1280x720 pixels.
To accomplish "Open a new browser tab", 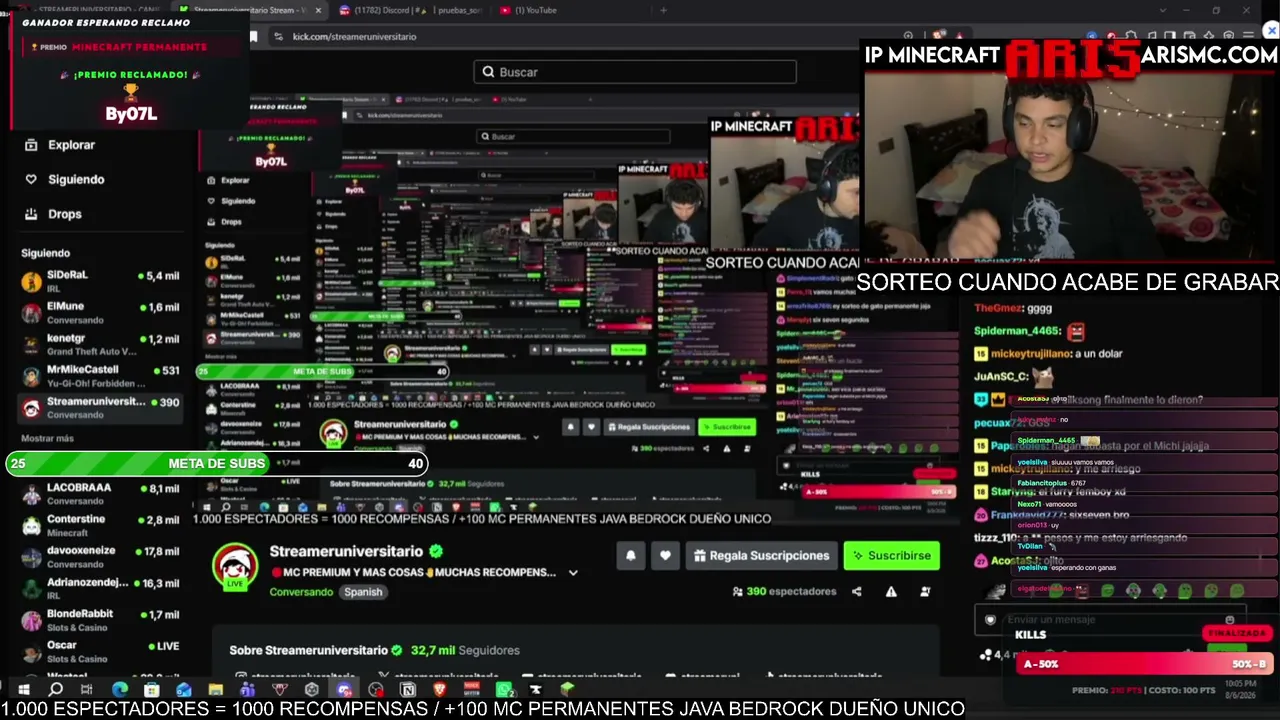I will (663, 10).
